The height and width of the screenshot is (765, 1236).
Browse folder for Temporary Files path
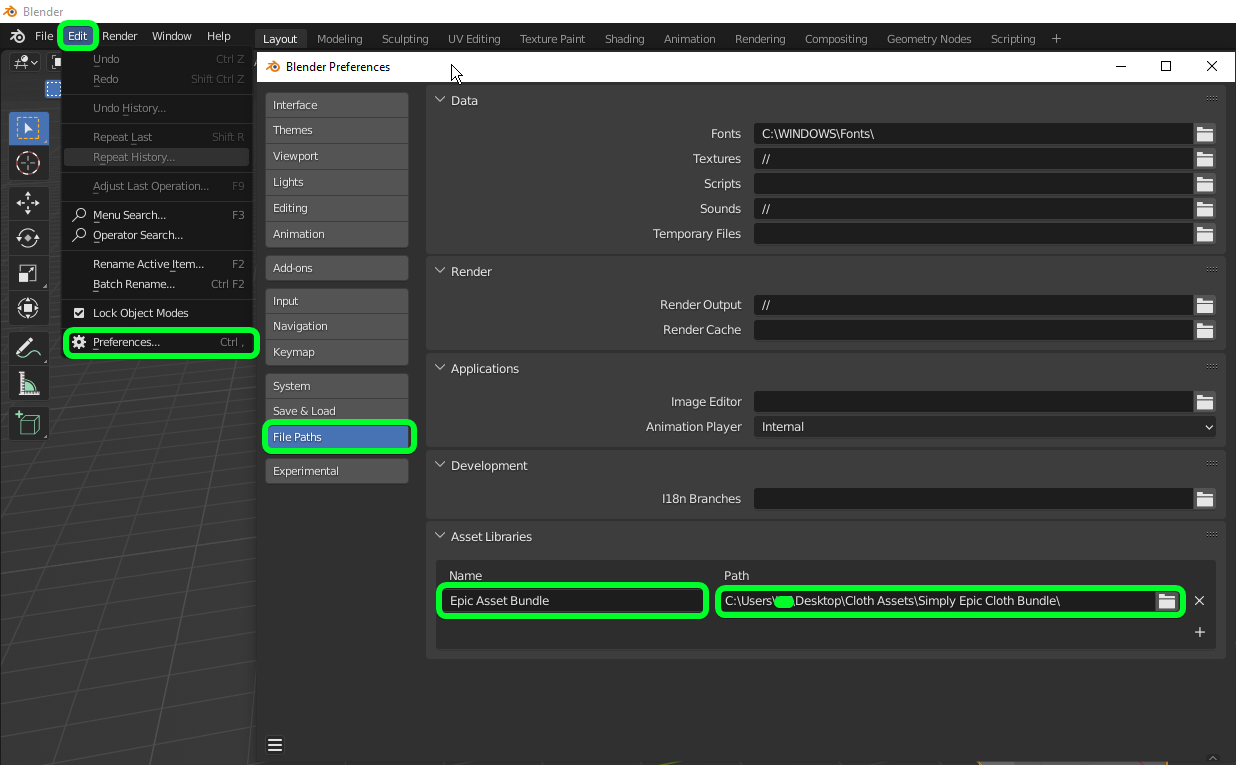pyautogui.click(x=1204, y=233)
